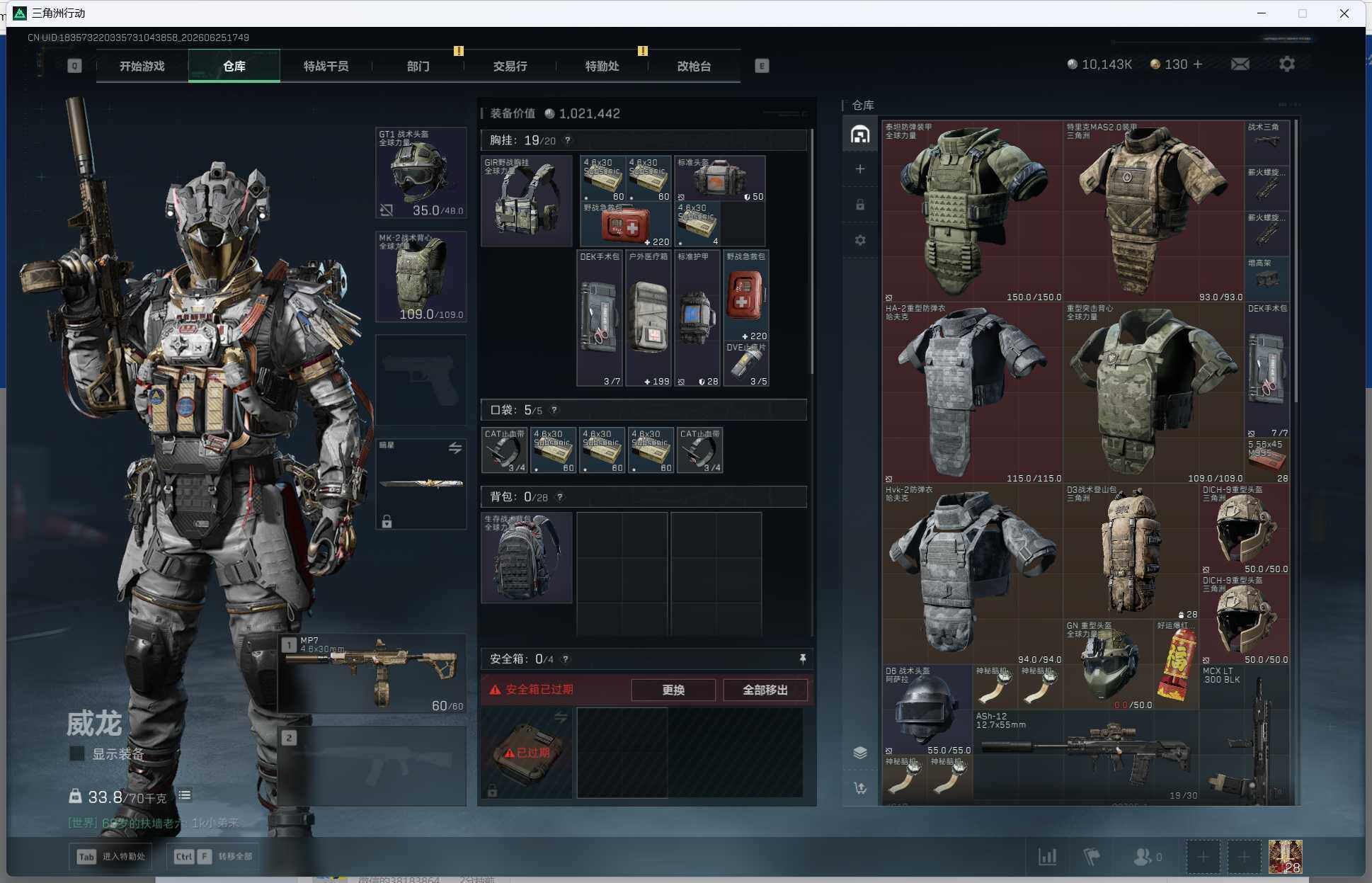
Task: Click the 转移全部 shortcut button
Action: [213, 856]
